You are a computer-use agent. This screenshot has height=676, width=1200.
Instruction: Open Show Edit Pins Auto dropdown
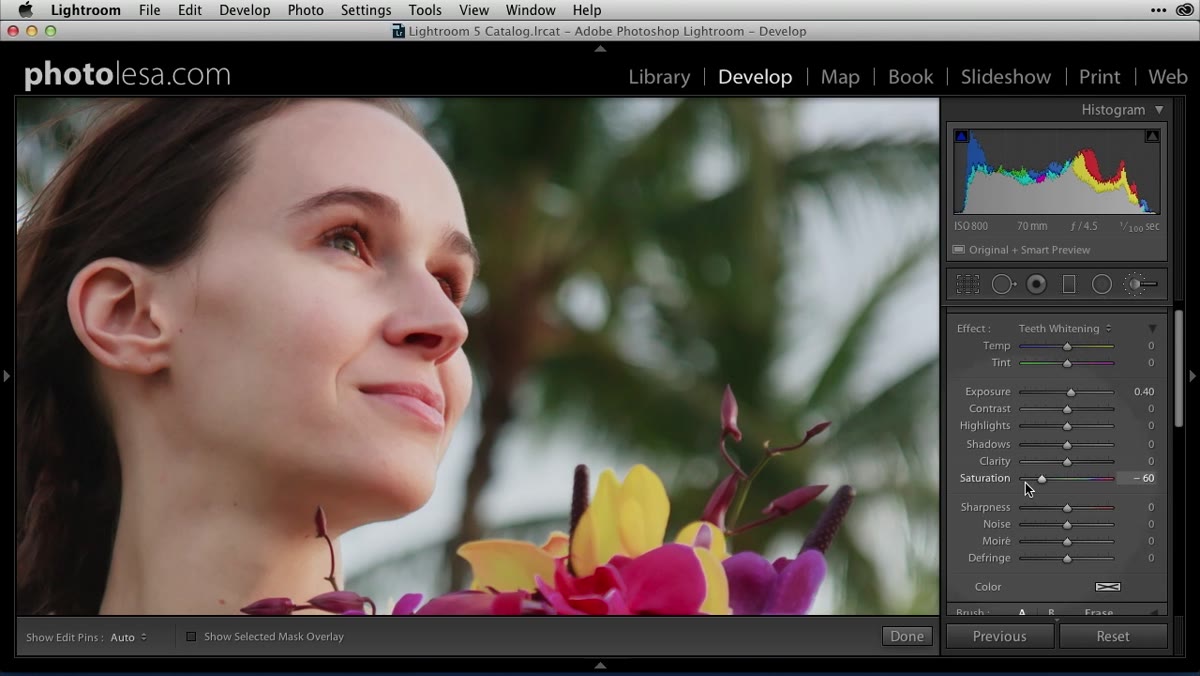[128, 637]
